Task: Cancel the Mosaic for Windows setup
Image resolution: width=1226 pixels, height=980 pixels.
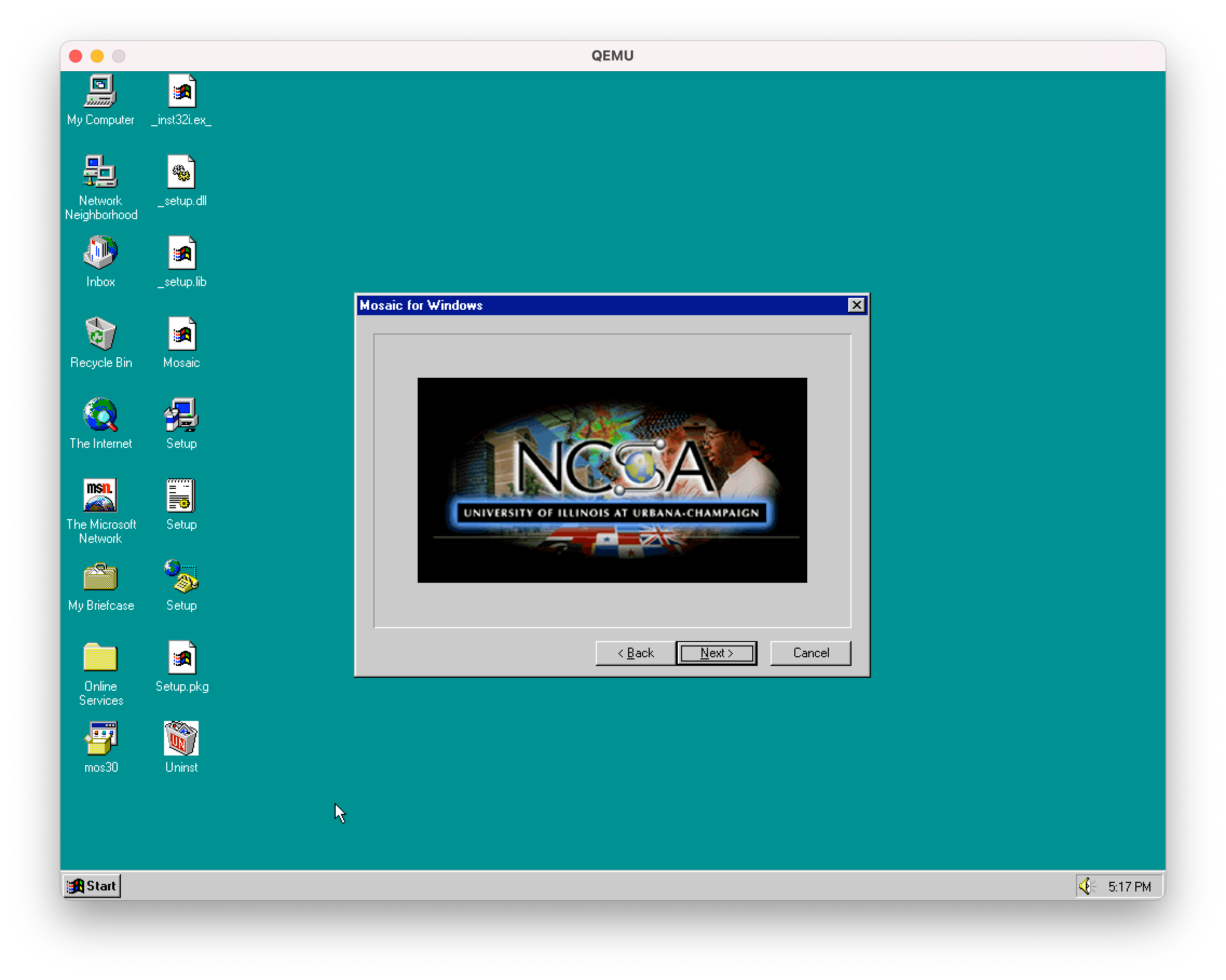Action: pyautogui.click(x=811, y=652)
